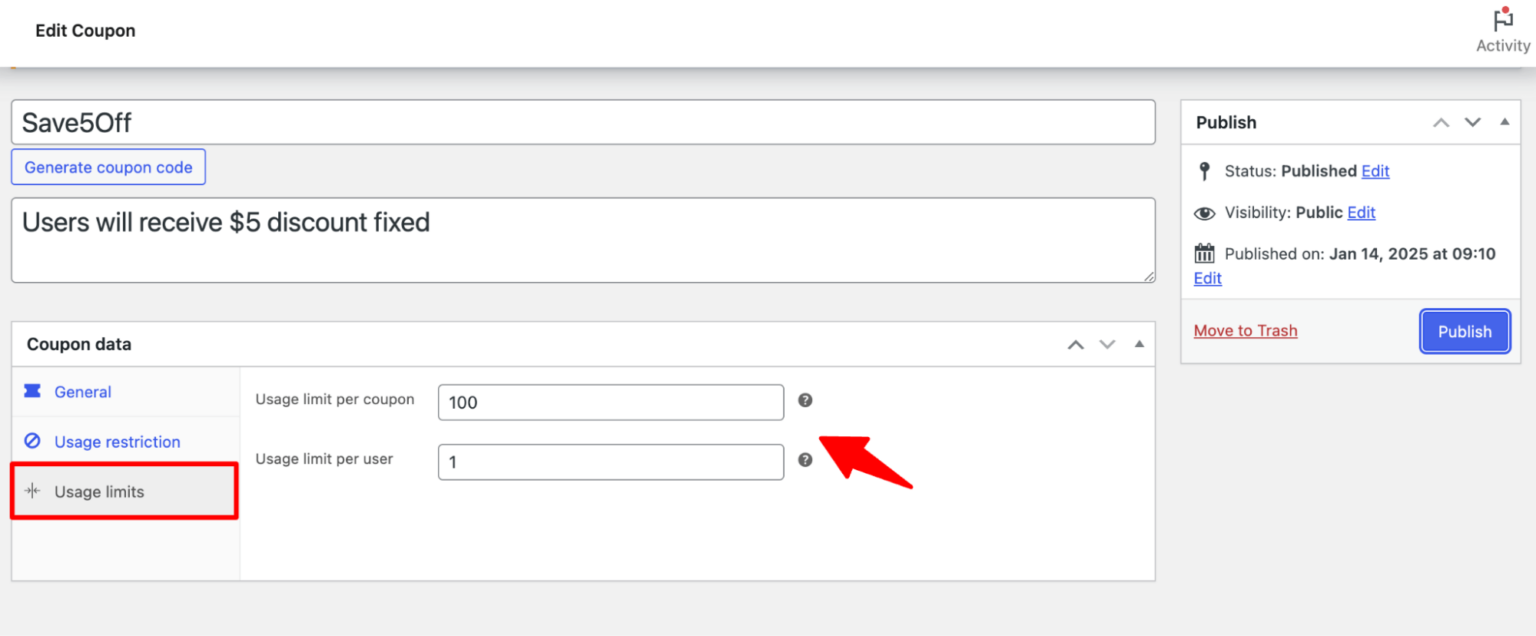Click Move to Trash
This screenshot has height=636, width=1536.
[x=1245, y=330]
